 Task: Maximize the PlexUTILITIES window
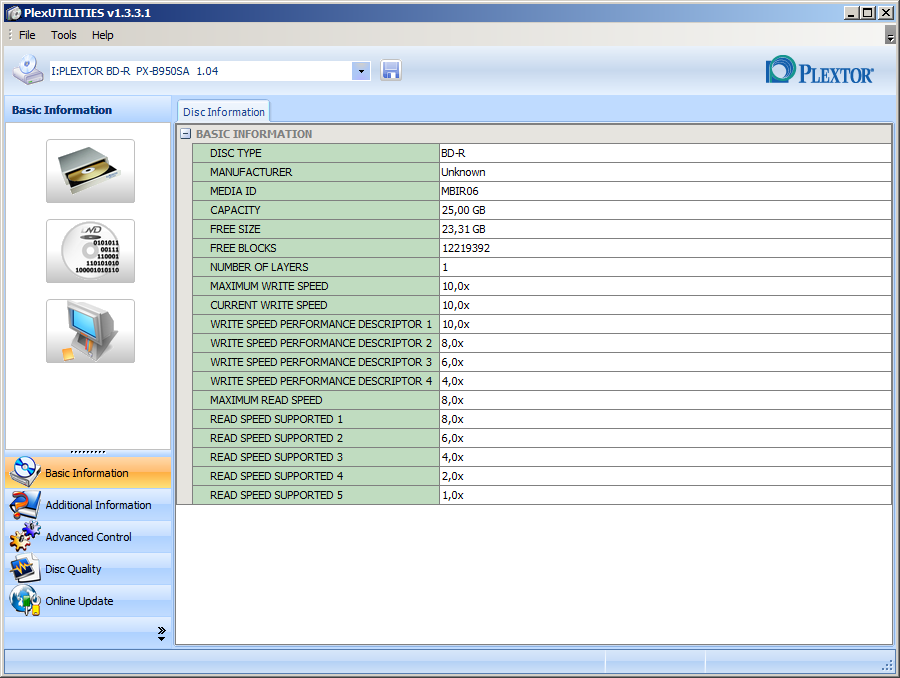868,13
